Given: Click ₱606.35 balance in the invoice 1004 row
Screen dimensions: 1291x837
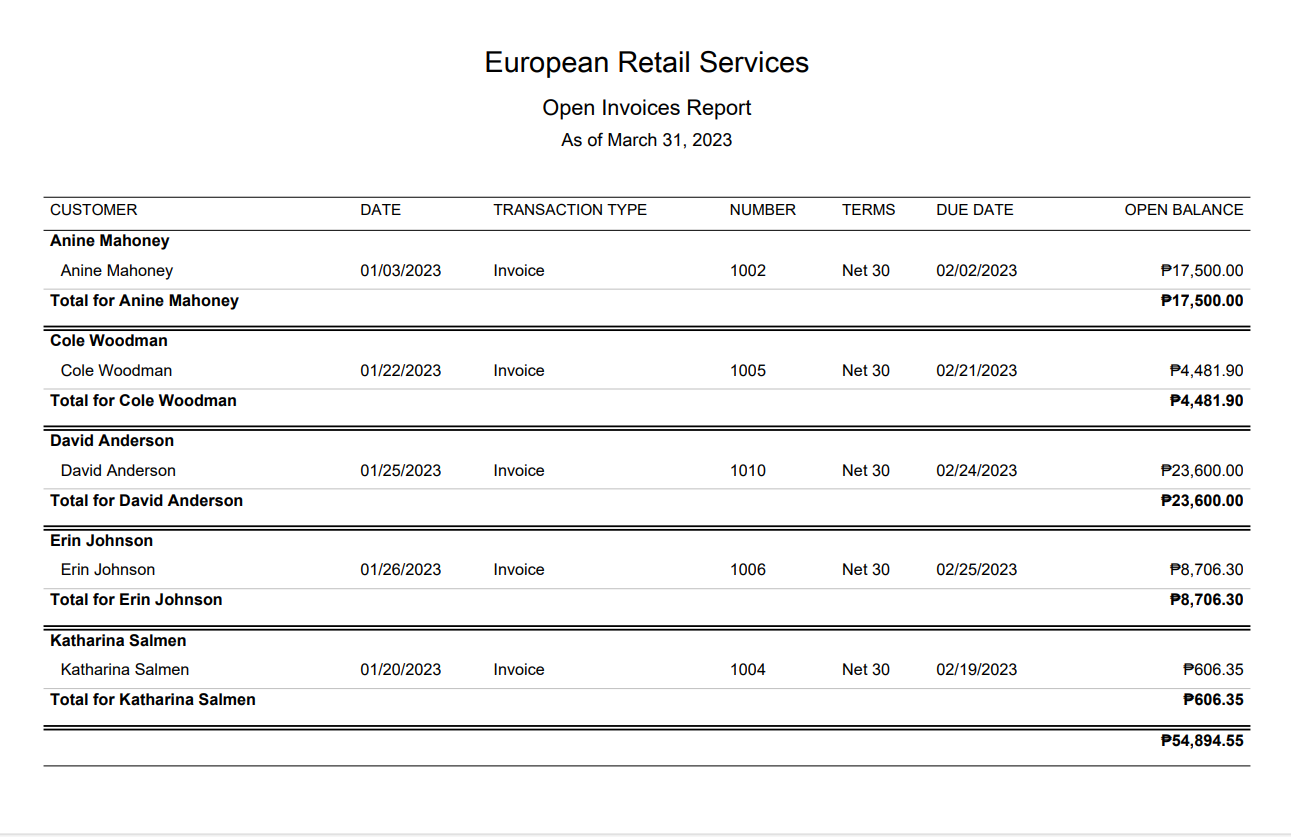Looking at the screenshot, I should coord(1213,670).
